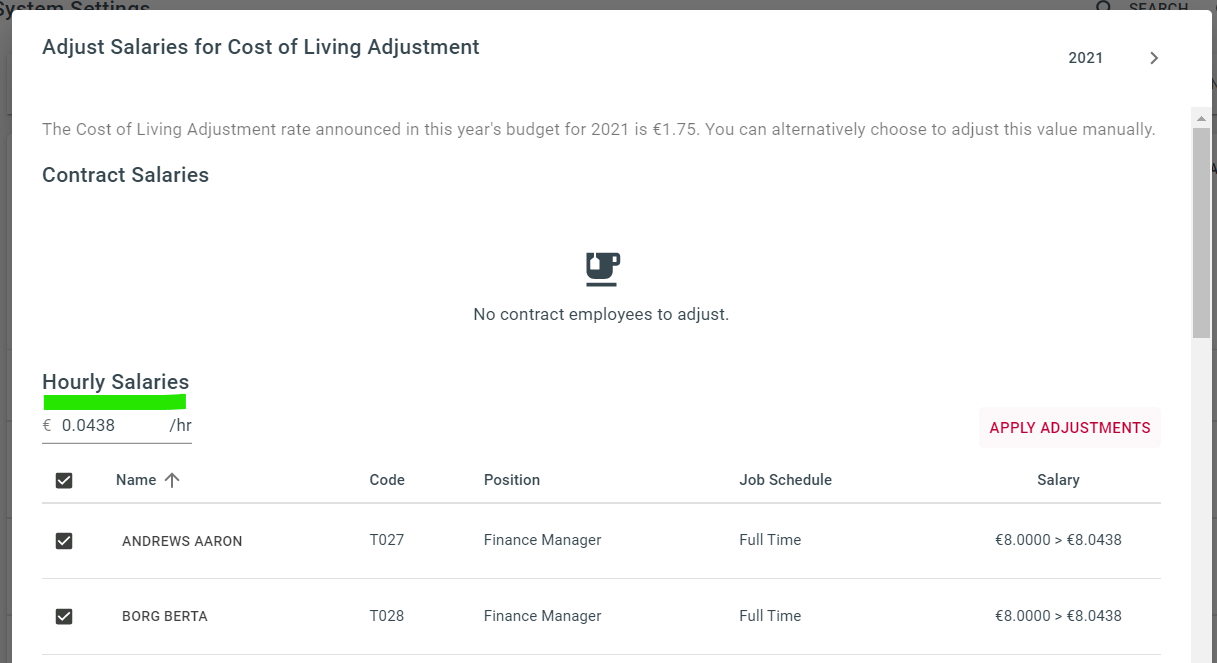Click the dialog's vertical scrollbar thumb
Image resolution: width=1217 pixels, height=663 pixels.
click(x=1201, y=233)
